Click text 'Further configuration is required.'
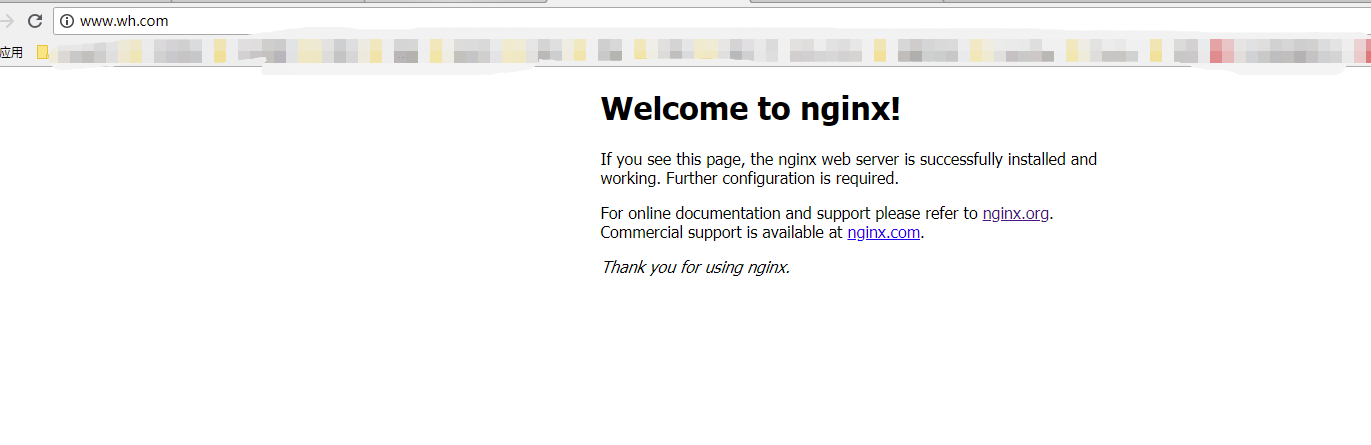1371x445 pixels. 783,179
